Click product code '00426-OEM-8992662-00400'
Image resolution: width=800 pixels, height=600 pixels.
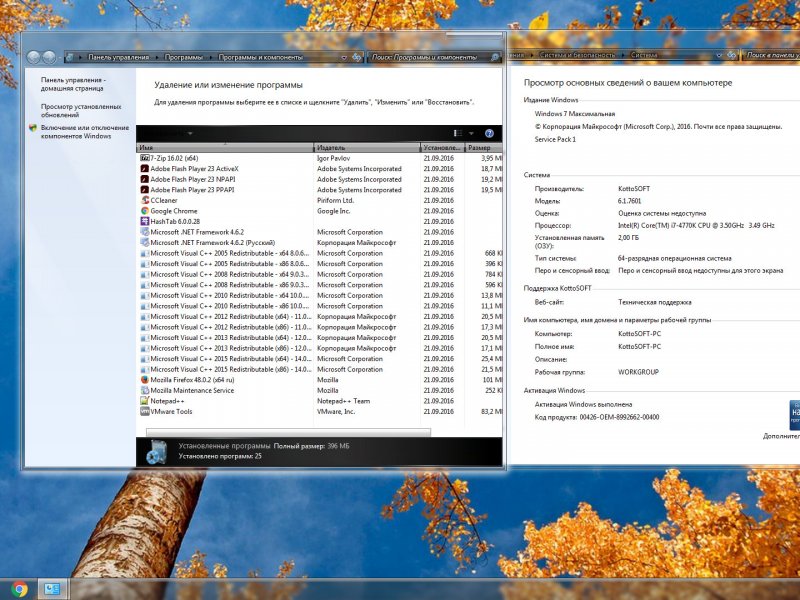[619, 417]
